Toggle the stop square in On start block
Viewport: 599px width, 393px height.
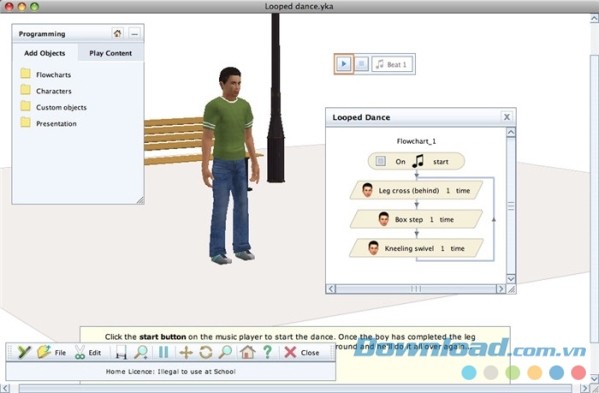point(380,161)
